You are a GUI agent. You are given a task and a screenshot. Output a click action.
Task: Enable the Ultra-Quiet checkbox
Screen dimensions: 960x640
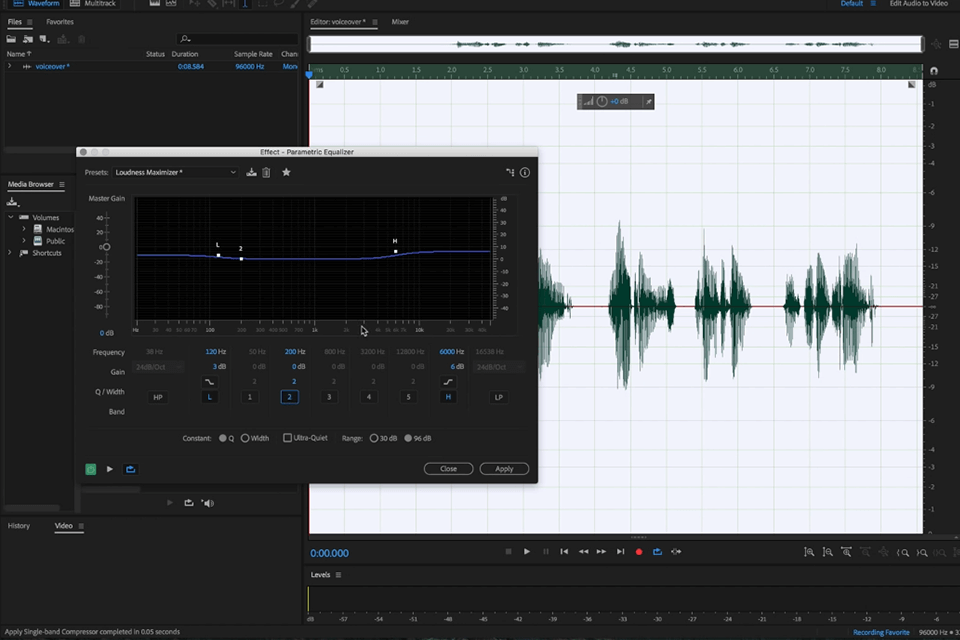(286, 437)
